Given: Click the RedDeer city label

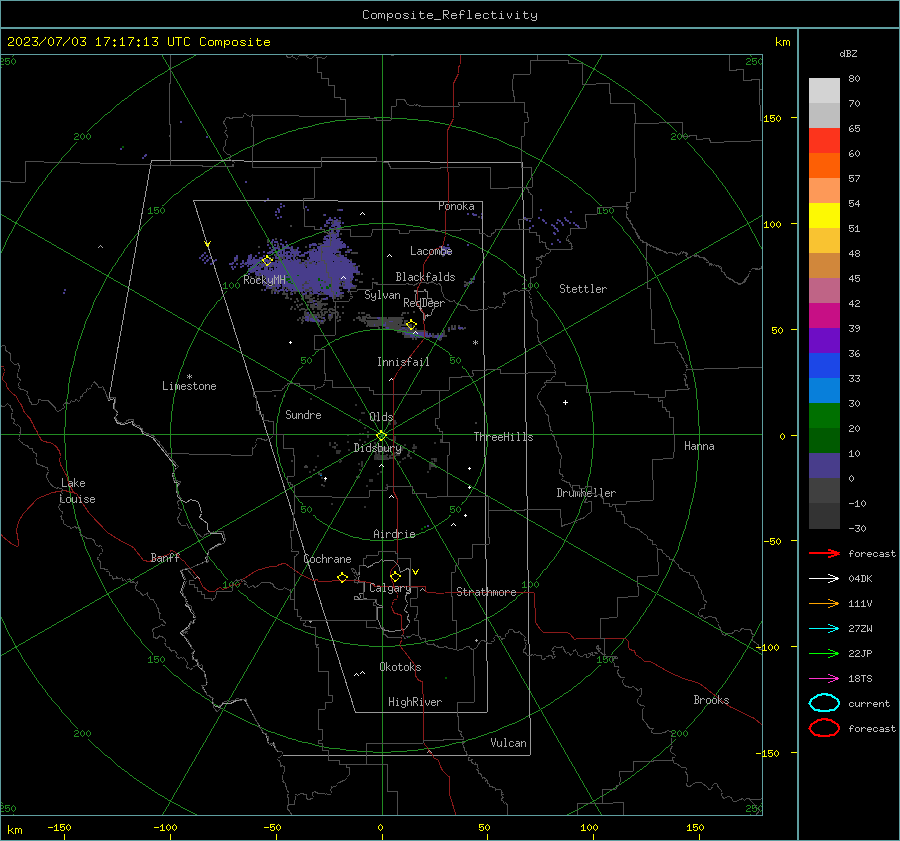Looking at the screenshot, I should (424, 303).
